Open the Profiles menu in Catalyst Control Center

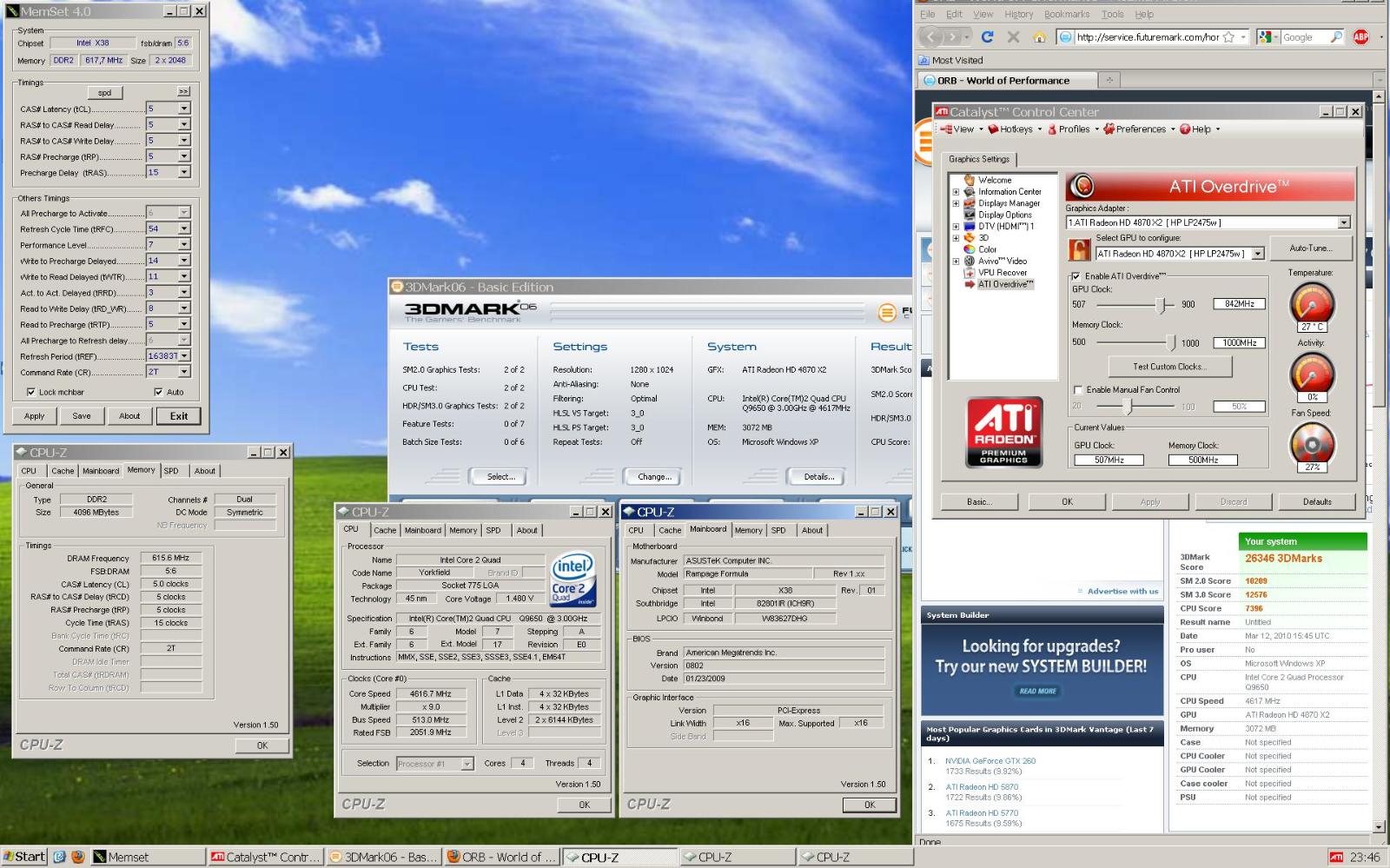(x=1073, y=129)
